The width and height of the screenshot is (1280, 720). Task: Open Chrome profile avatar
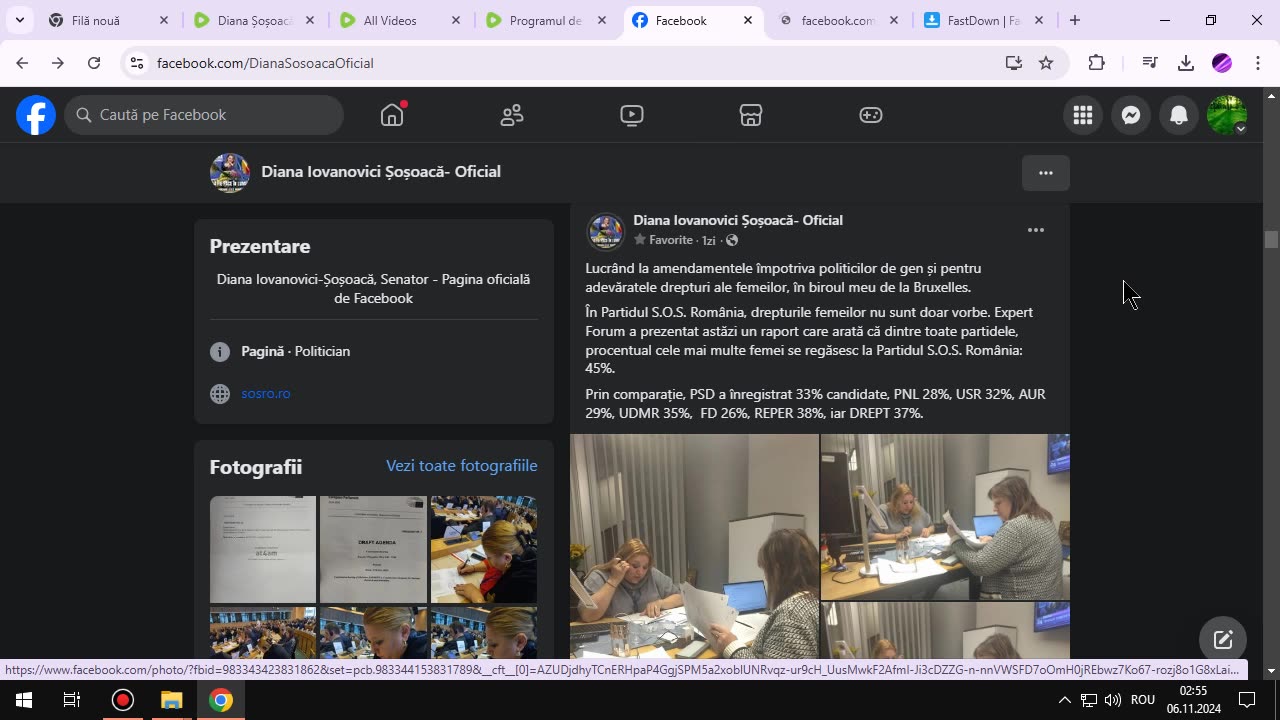click(x=1222, y=63)
